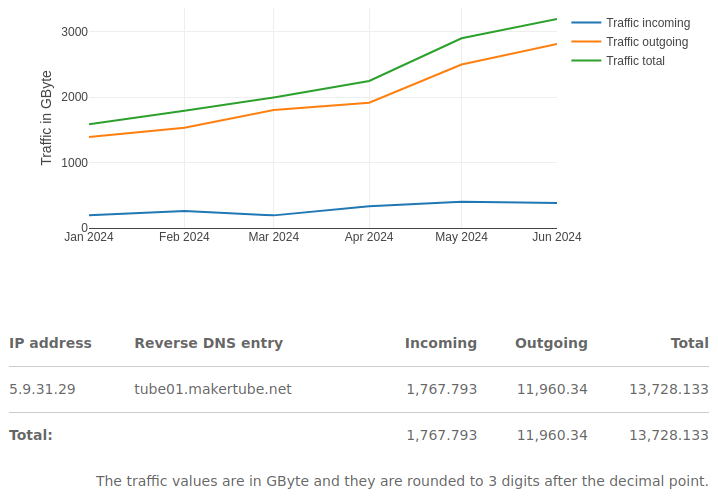Click outgoing value in 5.9.31.29 row
718x502 pixels.
point(552,389)
